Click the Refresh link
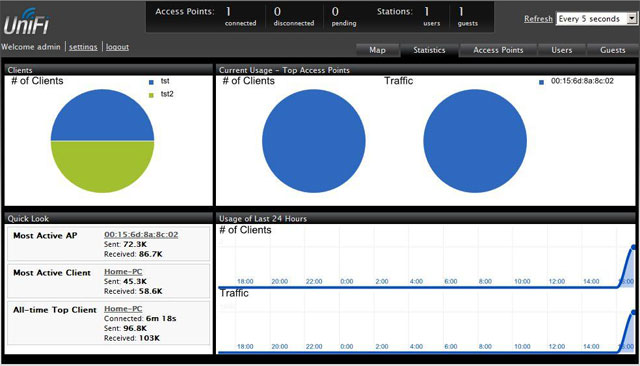 [x=538, y=19]
